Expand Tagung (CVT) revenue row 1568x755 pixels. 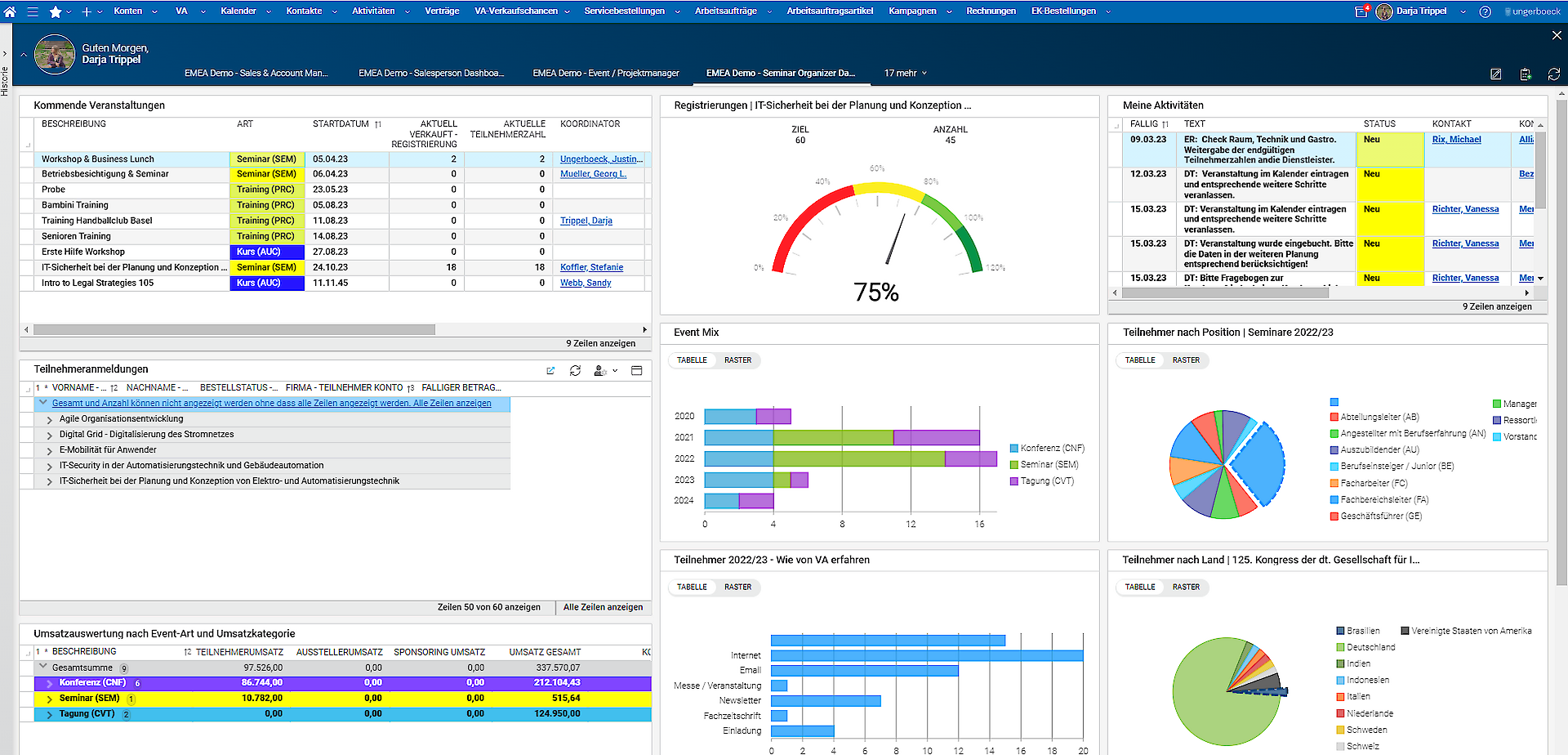click(49, 714)
